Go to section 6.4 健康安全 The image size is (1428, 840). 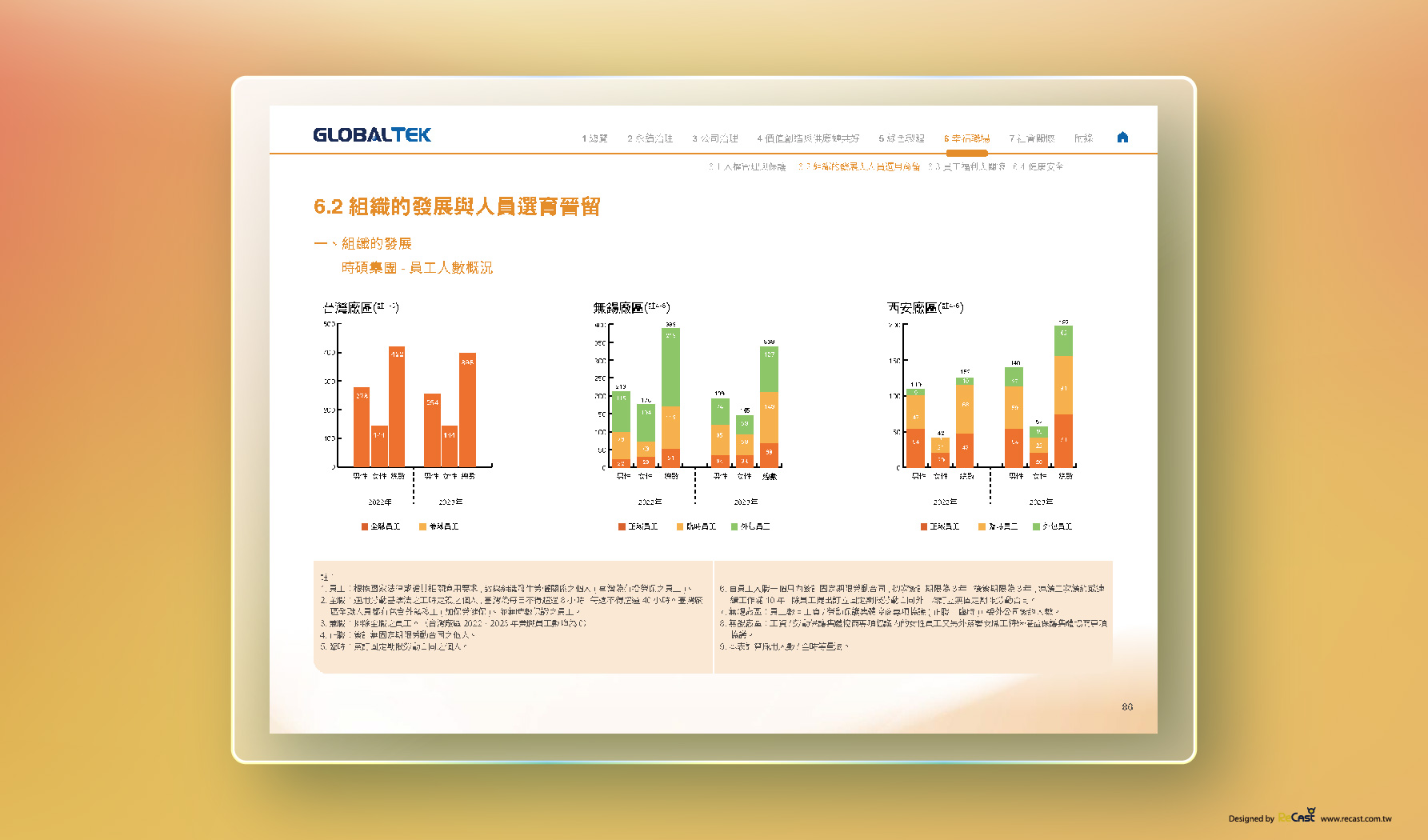tap(1038, 166)
